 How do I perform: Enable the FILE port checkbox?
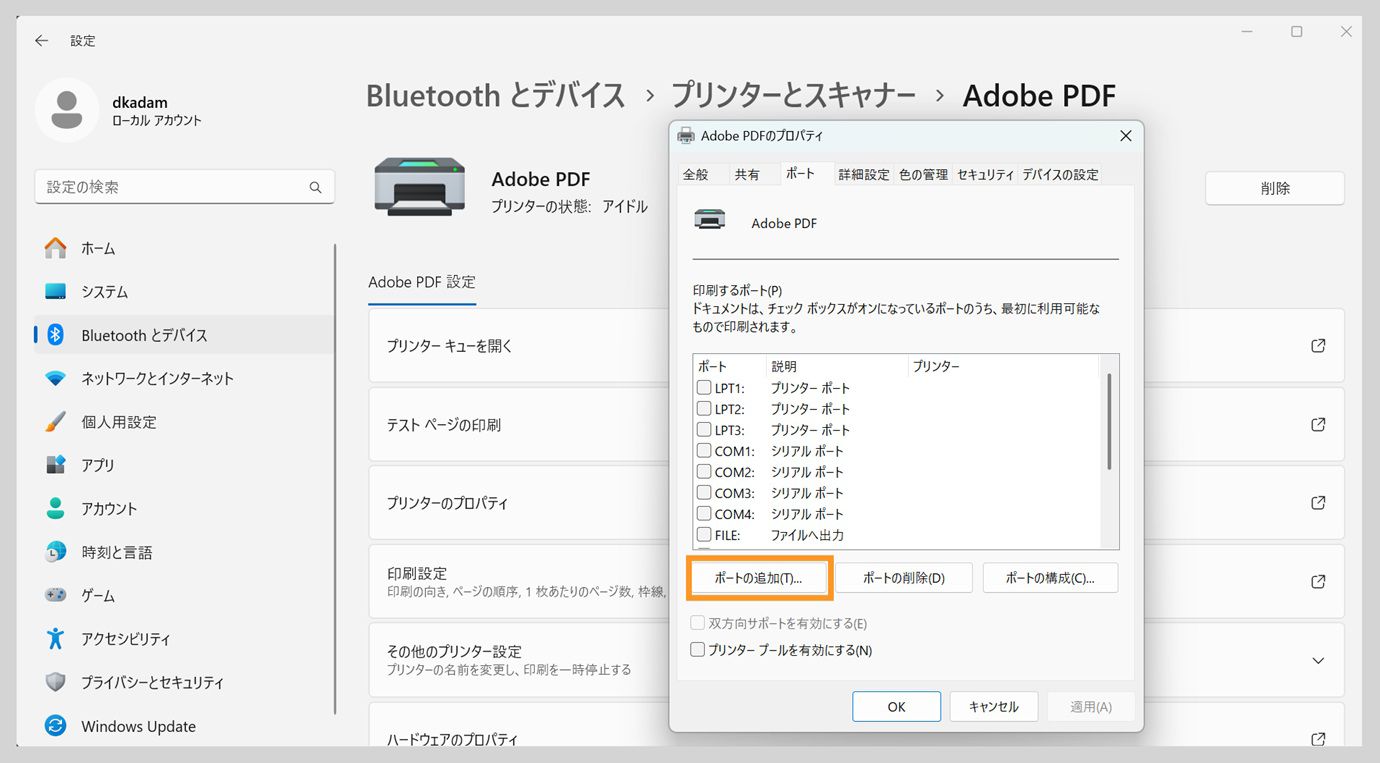(702, 534)
